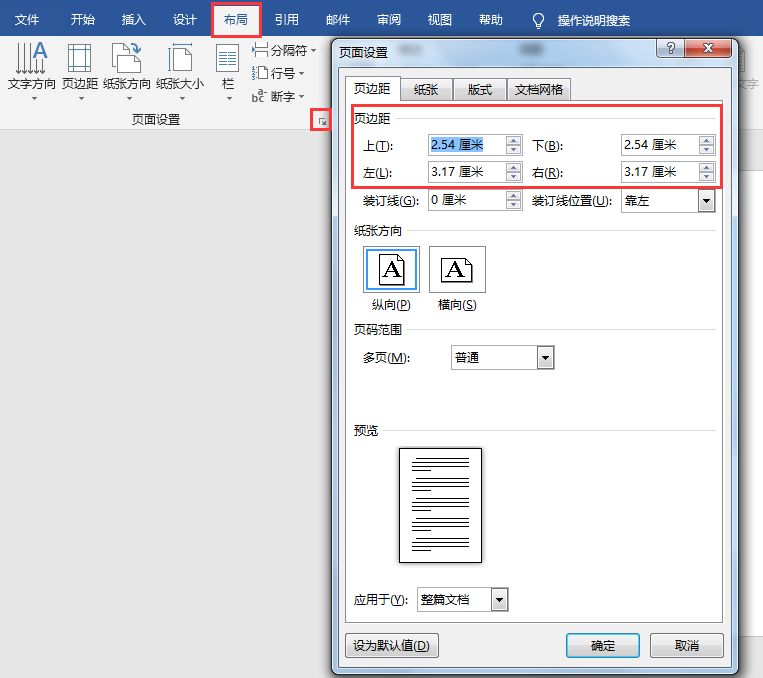Open the 分隔符 breaks menu

pos(284,50)
